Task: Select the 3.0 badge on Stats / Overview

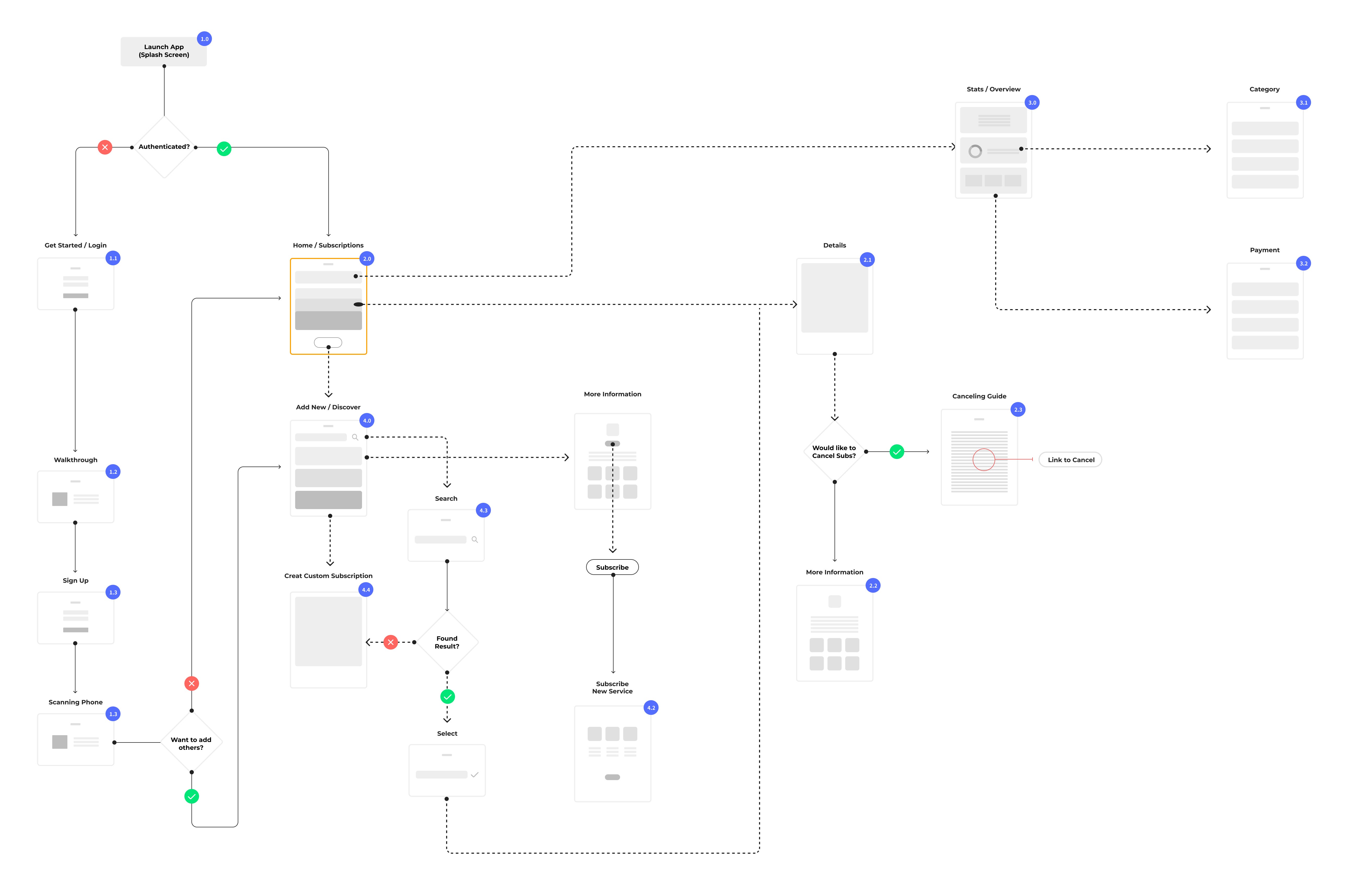Action: click(1032, 103)
